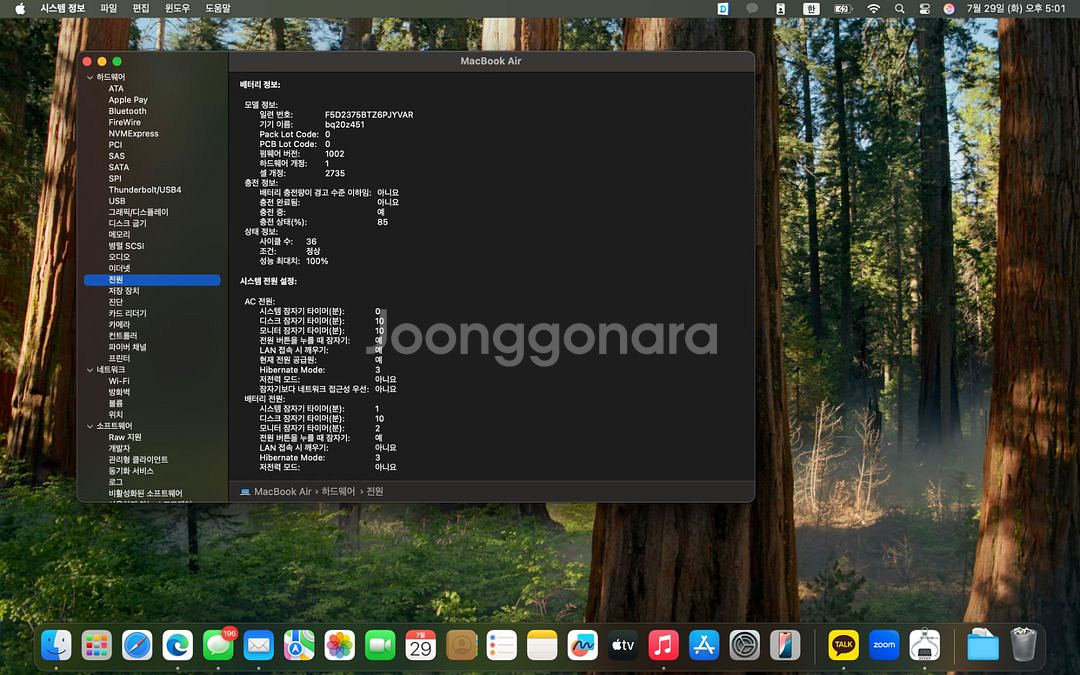Open Maps from the Dock
The height and width of the screenshot is (675, 1080).
point(299,645)
